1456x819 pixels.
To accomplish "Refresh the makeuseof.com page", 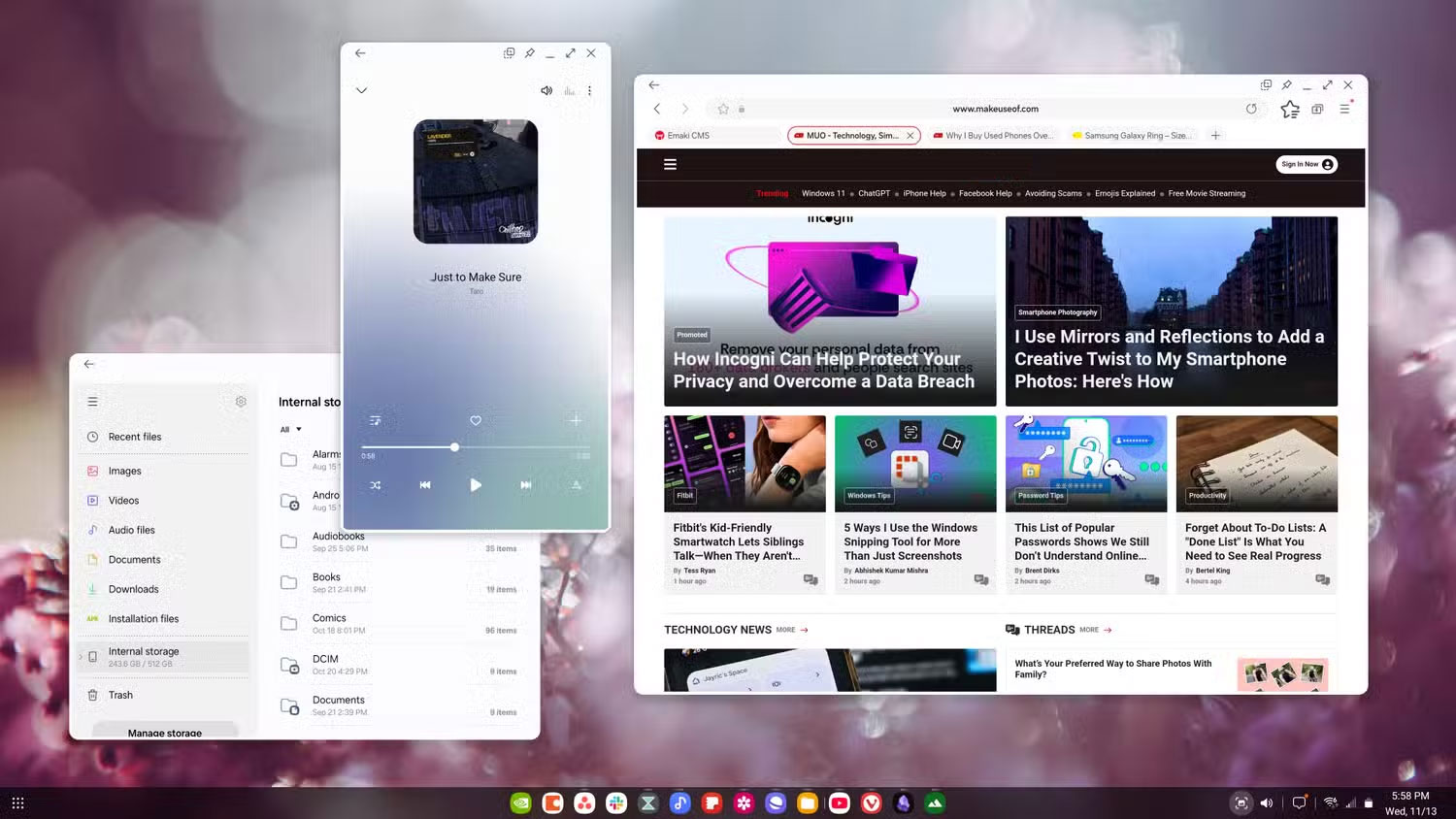I will (x=1252, y=109).
